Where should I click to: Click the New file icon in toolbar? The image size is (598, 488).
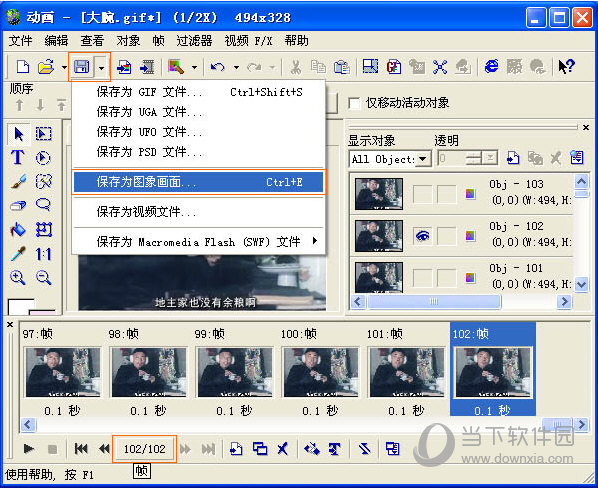coord(23,67)
